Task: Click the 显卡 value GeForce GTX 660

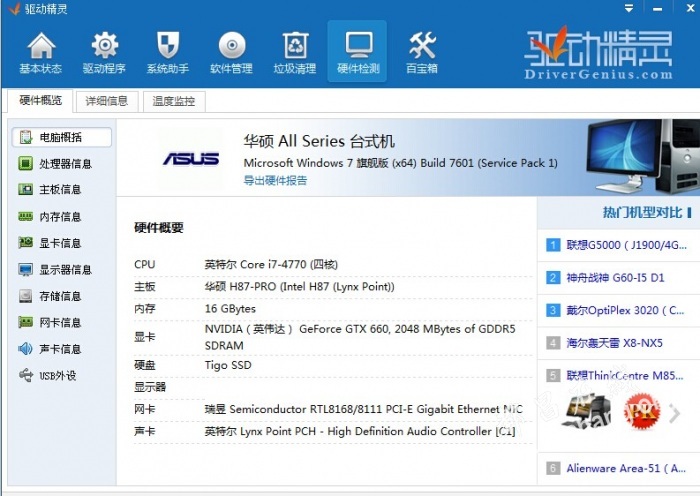Action: coord(360,337)
